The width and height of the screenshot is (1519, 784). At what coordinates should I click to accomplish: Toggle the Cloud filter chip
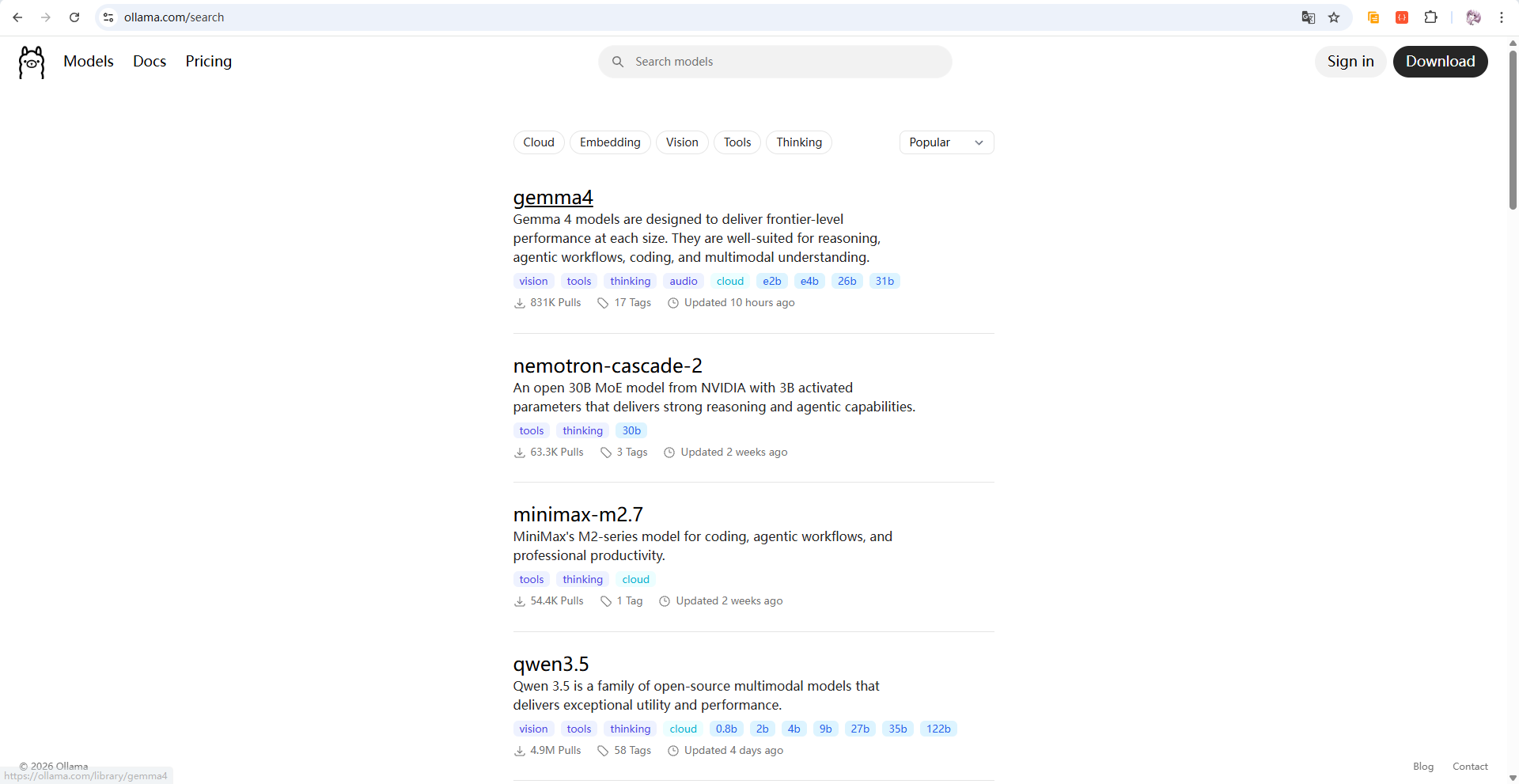pos(538,142)
